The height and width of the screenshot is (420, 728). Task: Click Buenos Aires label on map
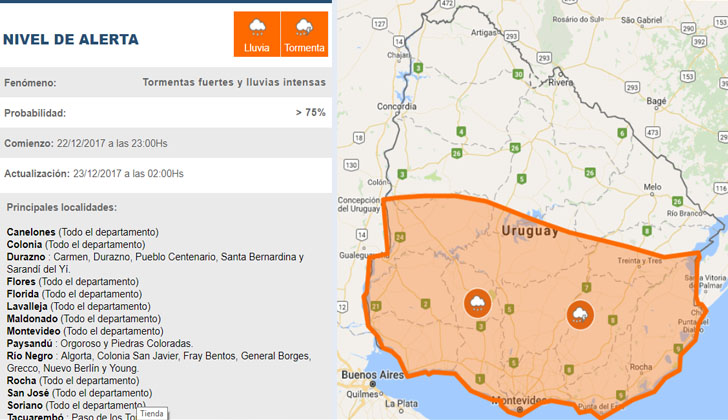coord(372,375)
